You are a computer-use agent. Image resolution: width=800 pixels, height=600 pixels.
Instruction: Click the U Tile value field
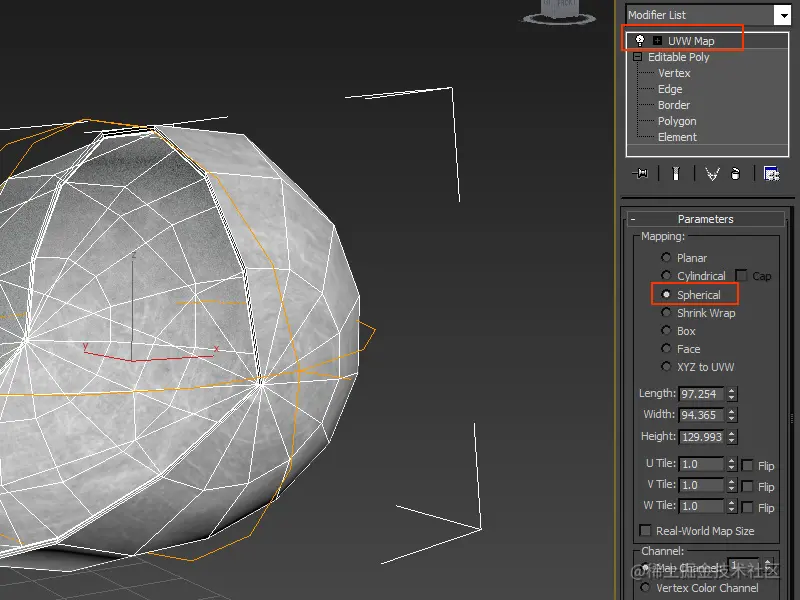702,464
